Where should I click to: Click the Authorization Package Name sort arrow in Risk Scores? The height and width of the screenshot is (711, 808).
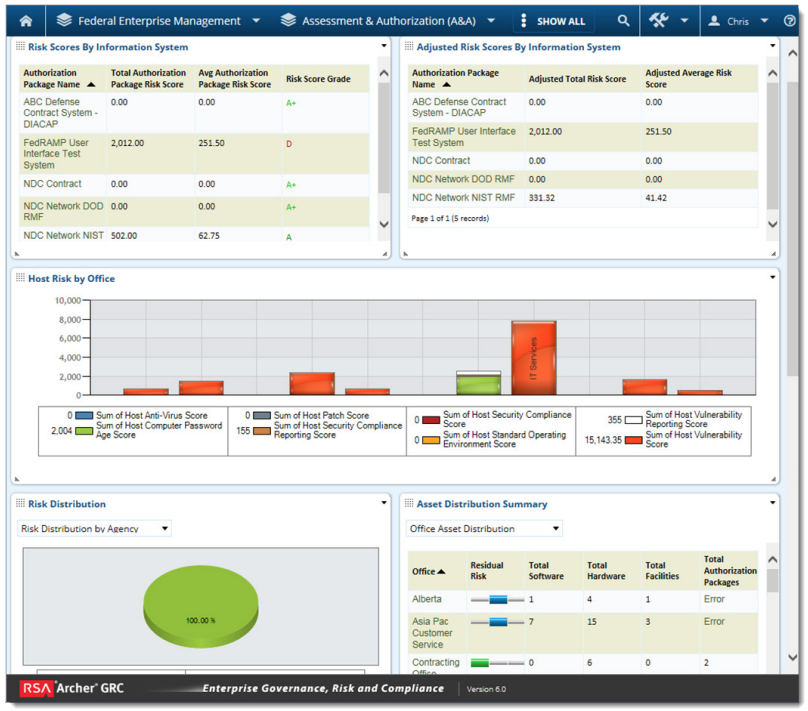tap(91, 84)
